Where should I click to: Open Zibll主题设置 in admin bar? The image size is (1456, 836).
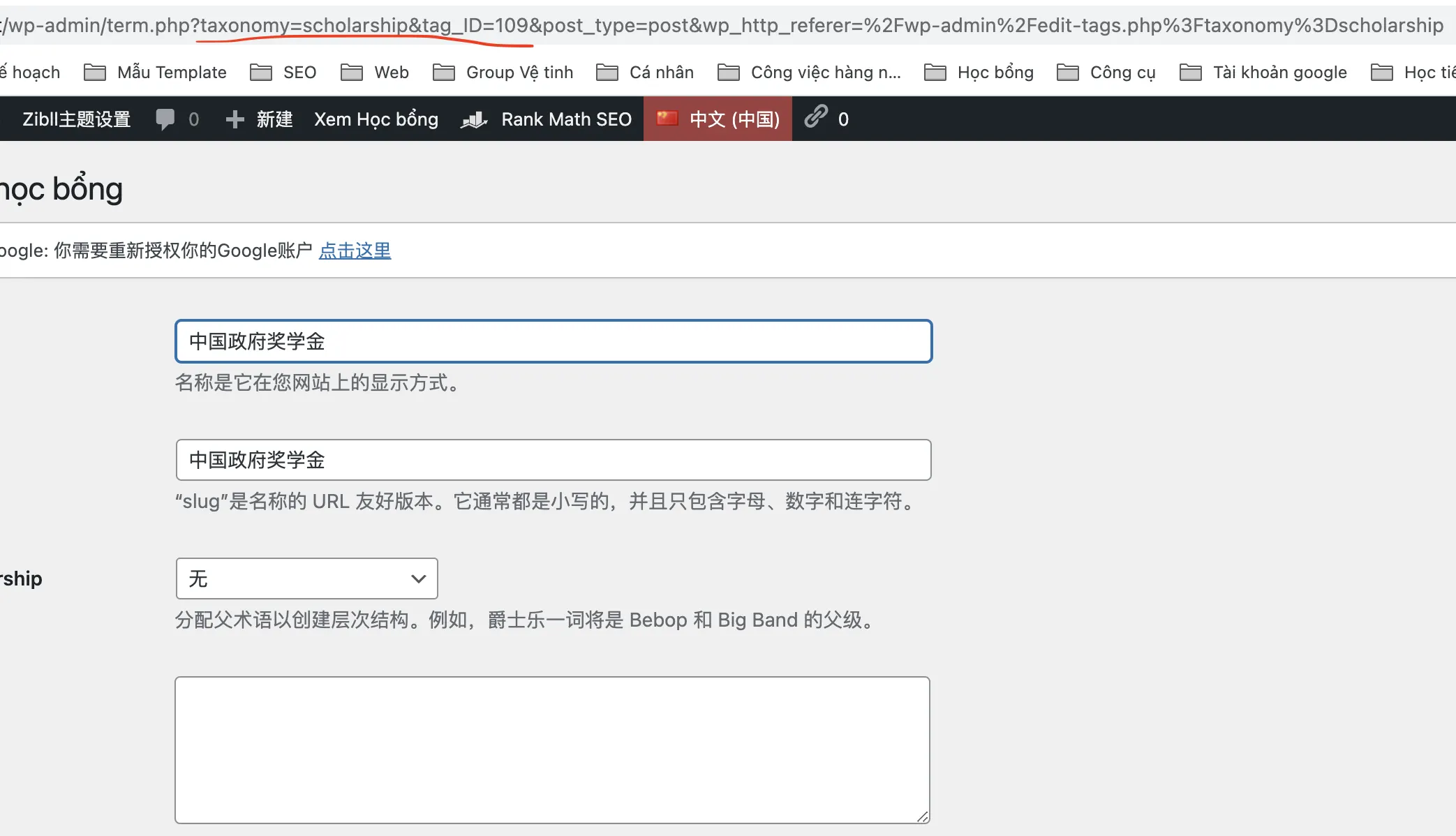[77, 119]
